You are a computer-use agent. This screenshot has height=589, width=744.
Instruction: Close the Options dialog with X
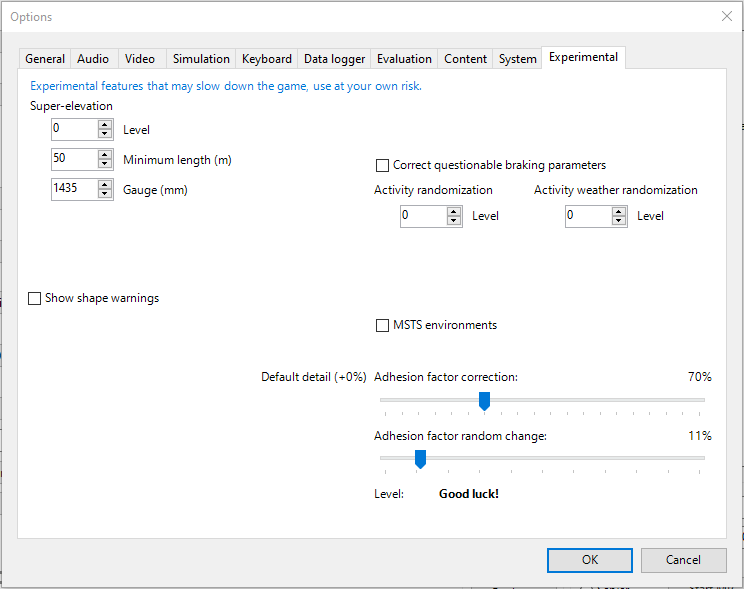coord(726,16)
